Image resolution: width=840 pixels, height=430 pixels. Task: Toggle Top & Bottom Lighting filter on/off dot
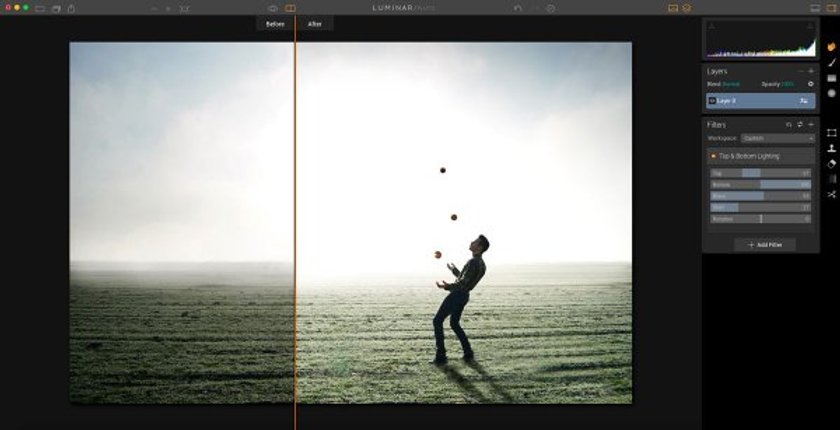[713, 156]
